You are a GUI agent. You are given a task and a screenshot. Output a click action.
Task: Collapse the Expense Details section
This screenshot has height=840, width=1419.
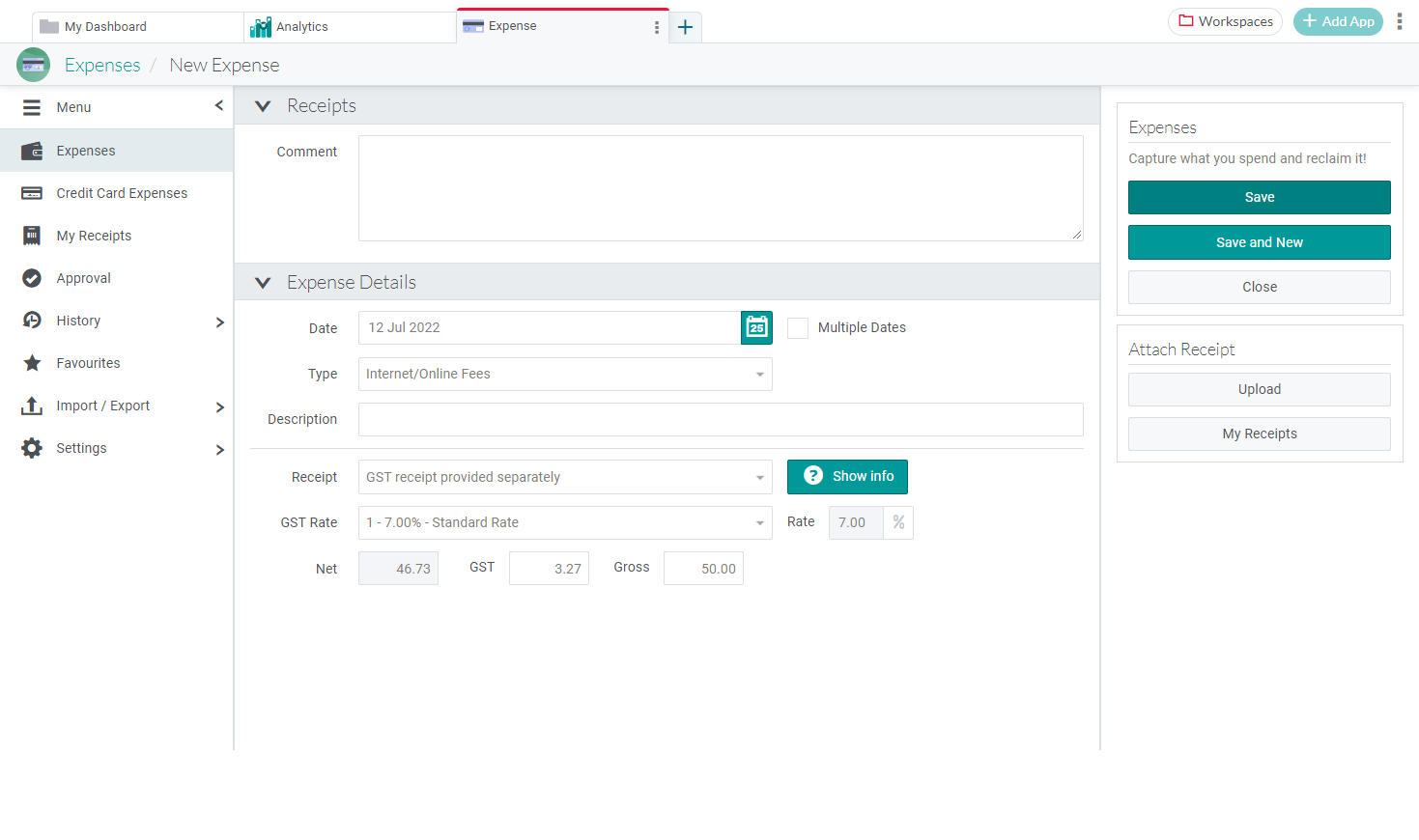pos(262,282)
